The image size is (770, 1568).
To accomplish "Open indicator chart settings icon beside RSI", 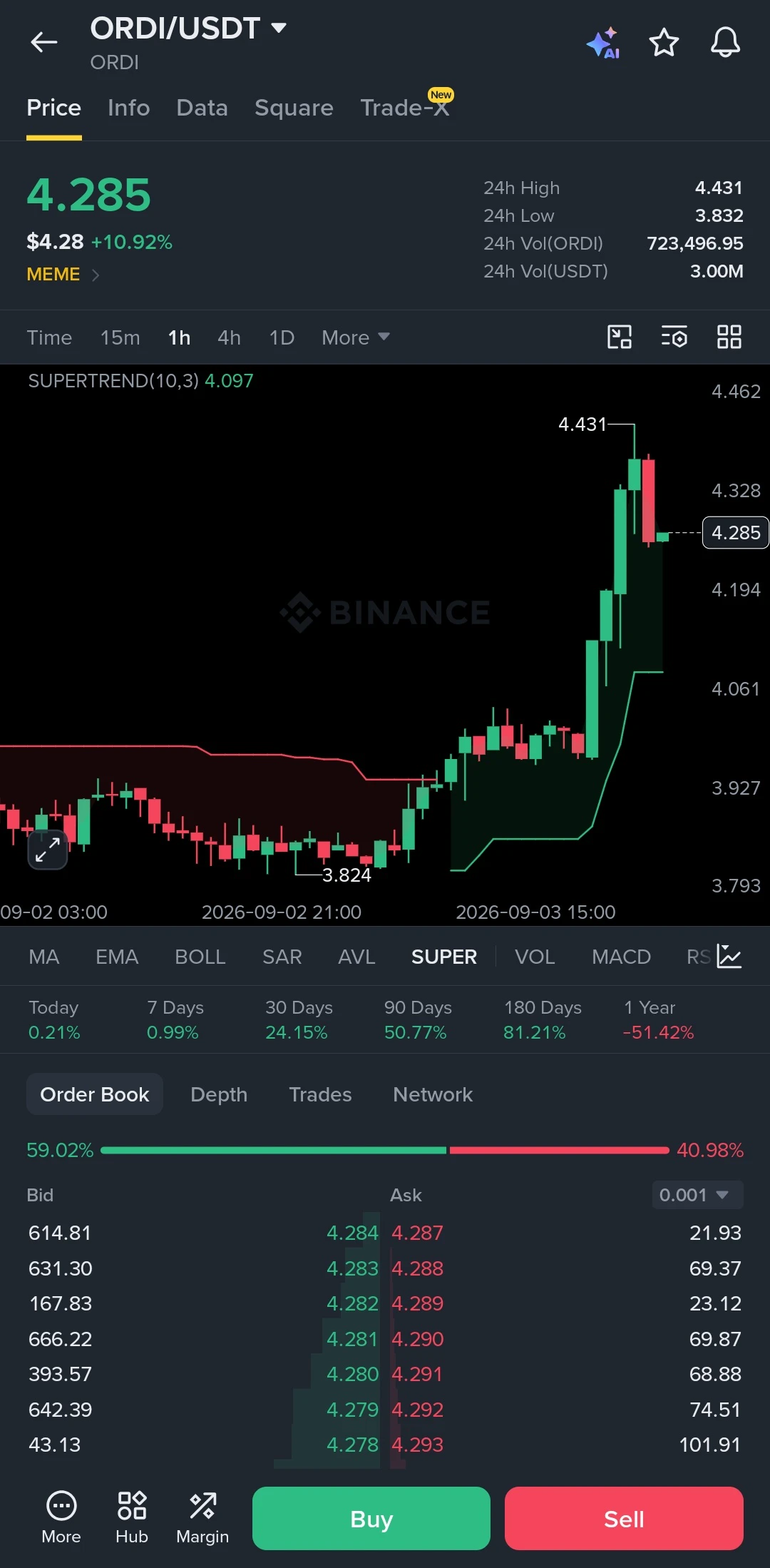I will click(729, 956).
